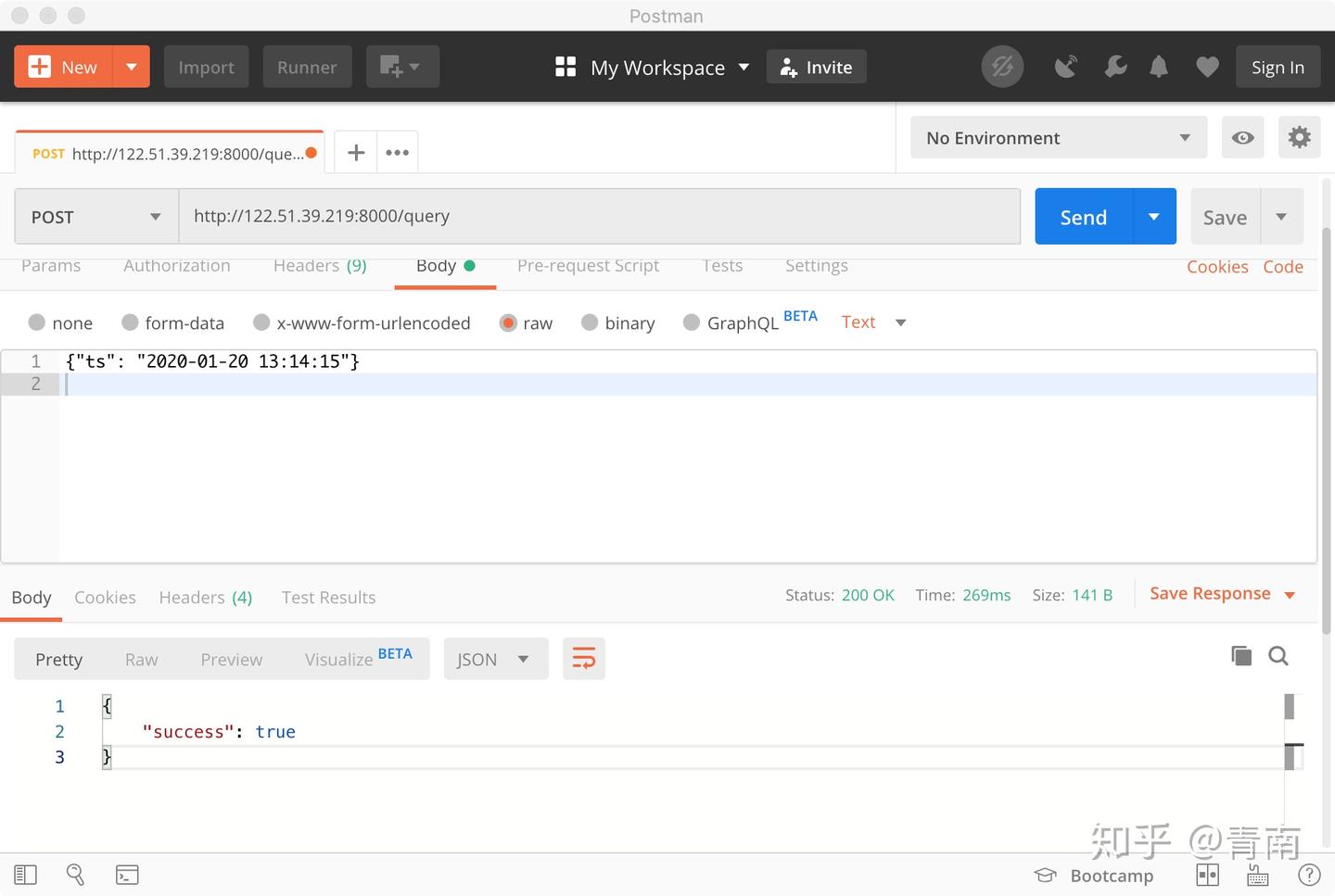Open the Headers (4) response tab
Image resolution: width=1335 pixels, height=896 pixels.
point(205,597)
